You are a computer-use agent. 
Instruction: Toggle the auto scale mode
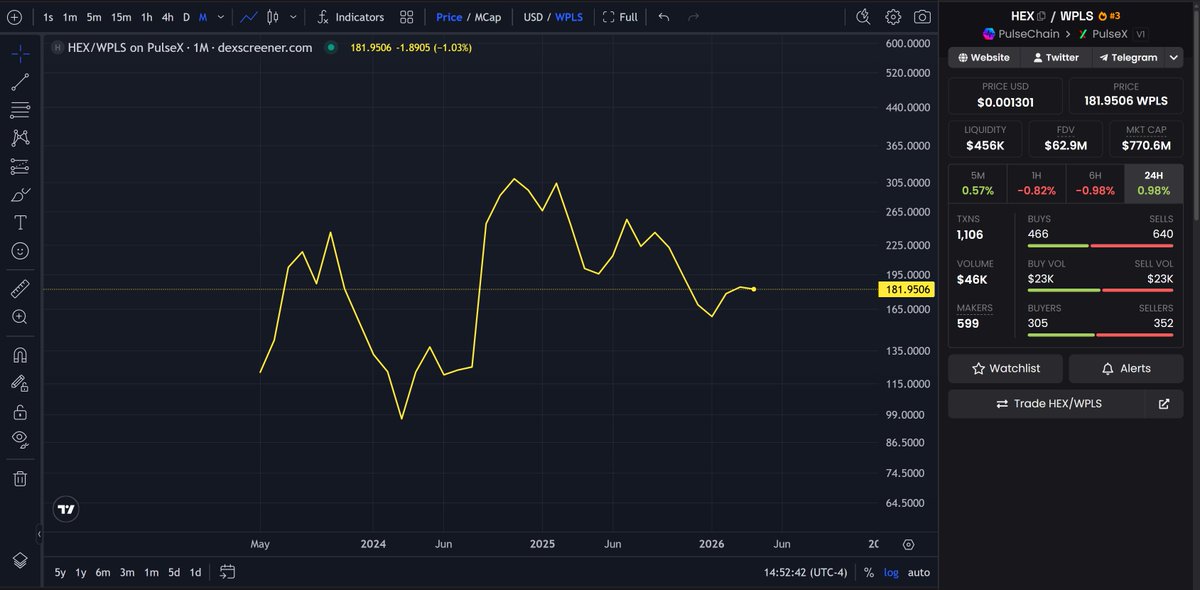(919, 572)
